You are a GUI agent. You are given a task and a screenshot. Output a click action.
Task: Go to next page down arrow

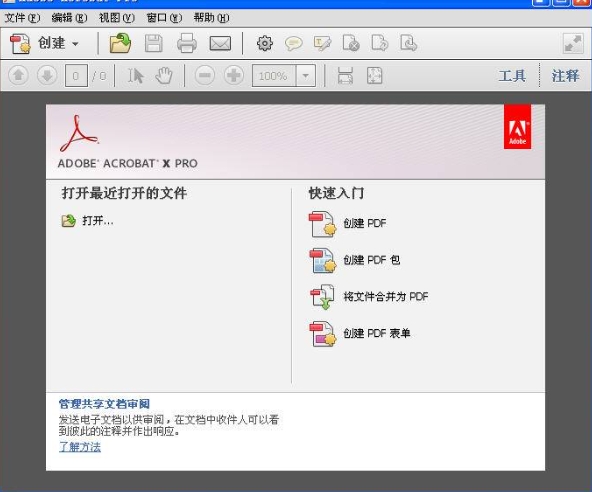47,76
